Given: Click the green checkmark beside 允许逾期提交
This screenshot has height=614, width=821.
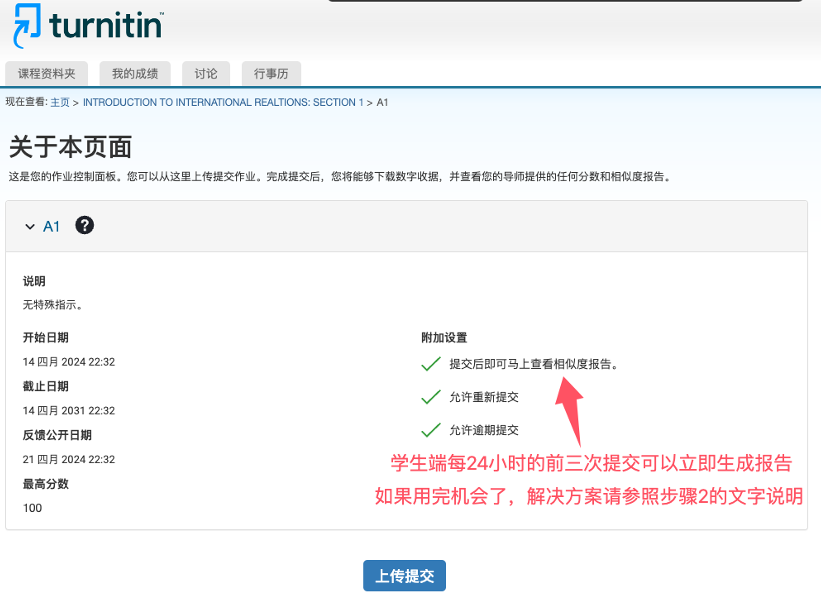Looking at the screenshot, I should pos(431,430).
